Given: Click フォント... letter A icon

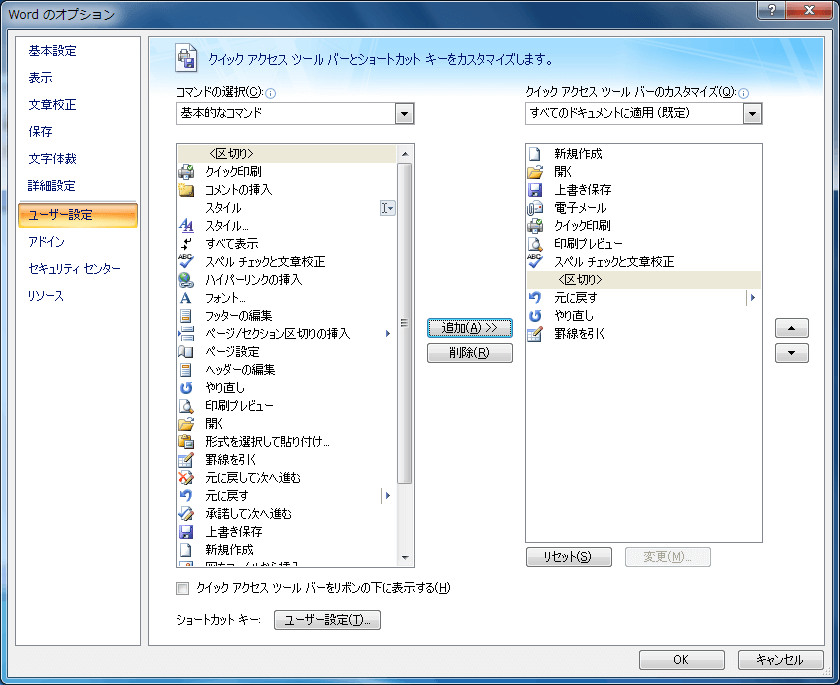Looking at the screenshot, I should click(186, 298).
